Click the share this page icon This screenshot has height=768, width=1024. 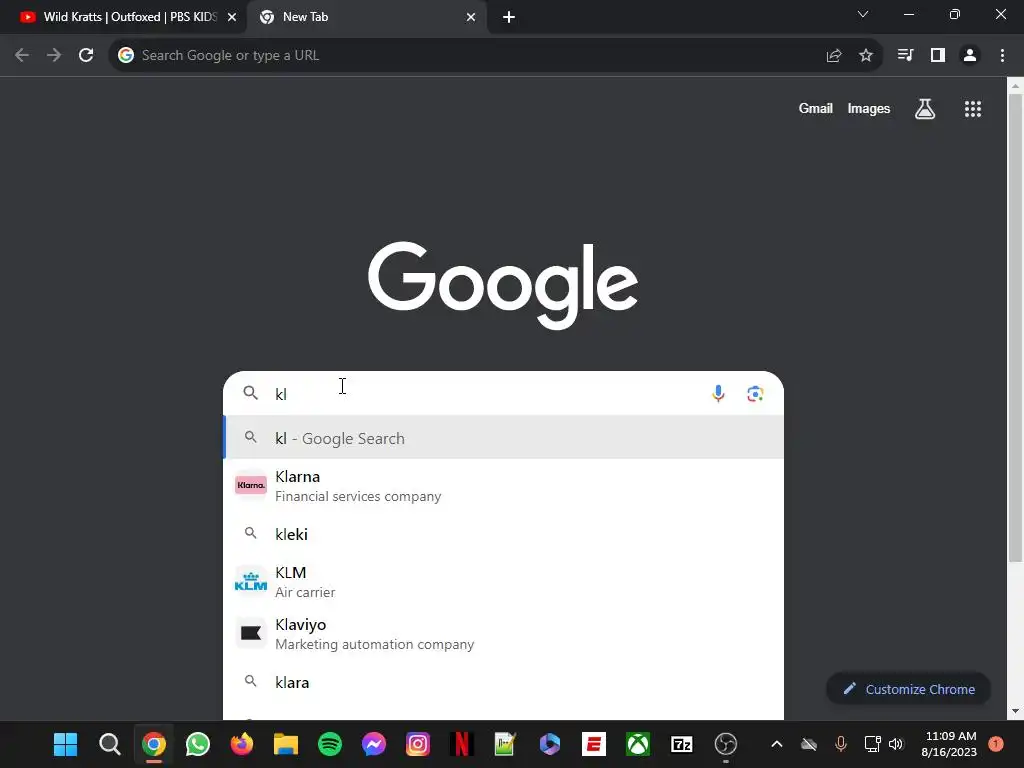(834, 56)
